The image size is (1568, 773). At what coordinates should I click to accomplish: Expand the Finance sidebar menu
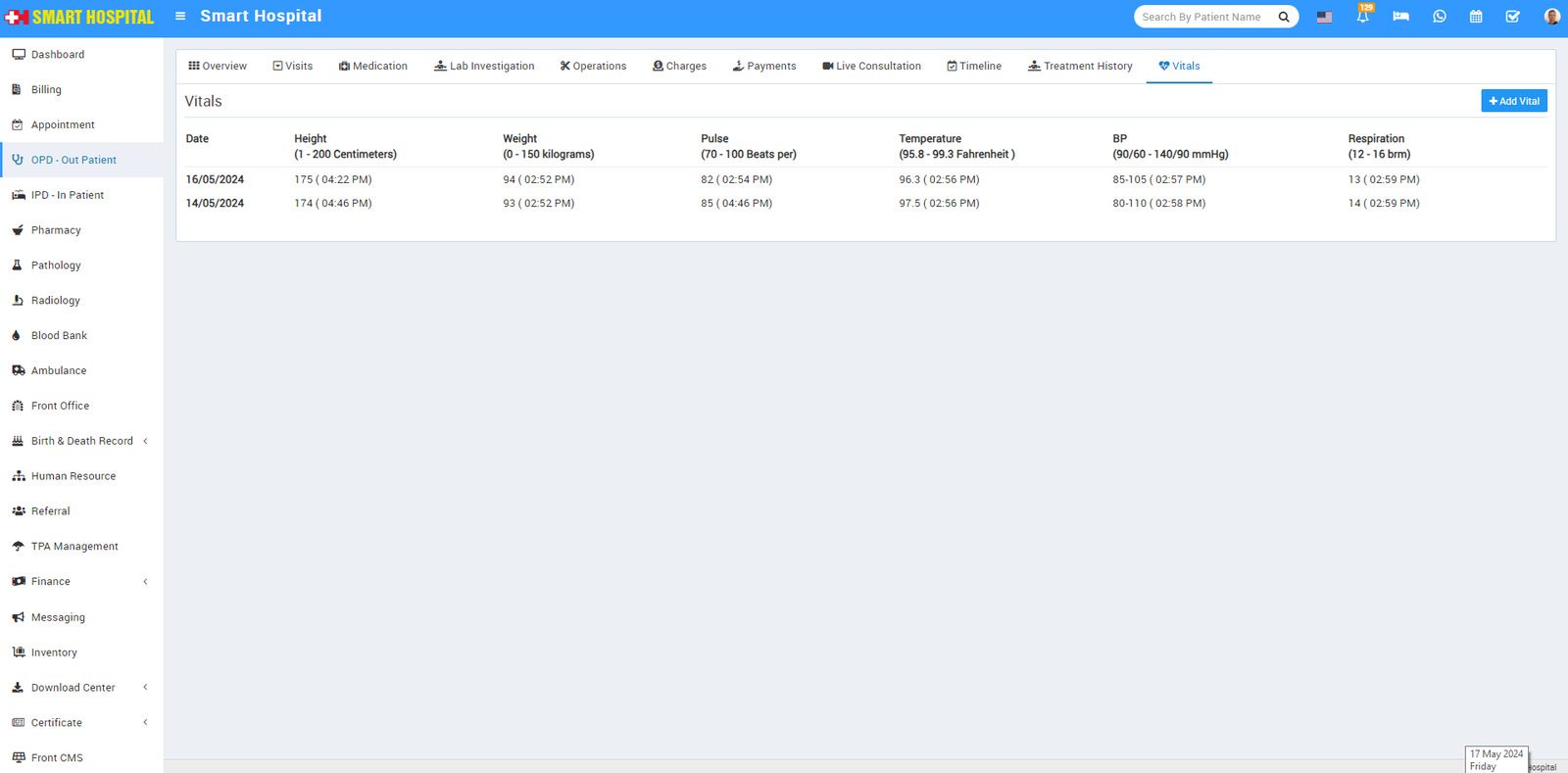tap(51, 582)
